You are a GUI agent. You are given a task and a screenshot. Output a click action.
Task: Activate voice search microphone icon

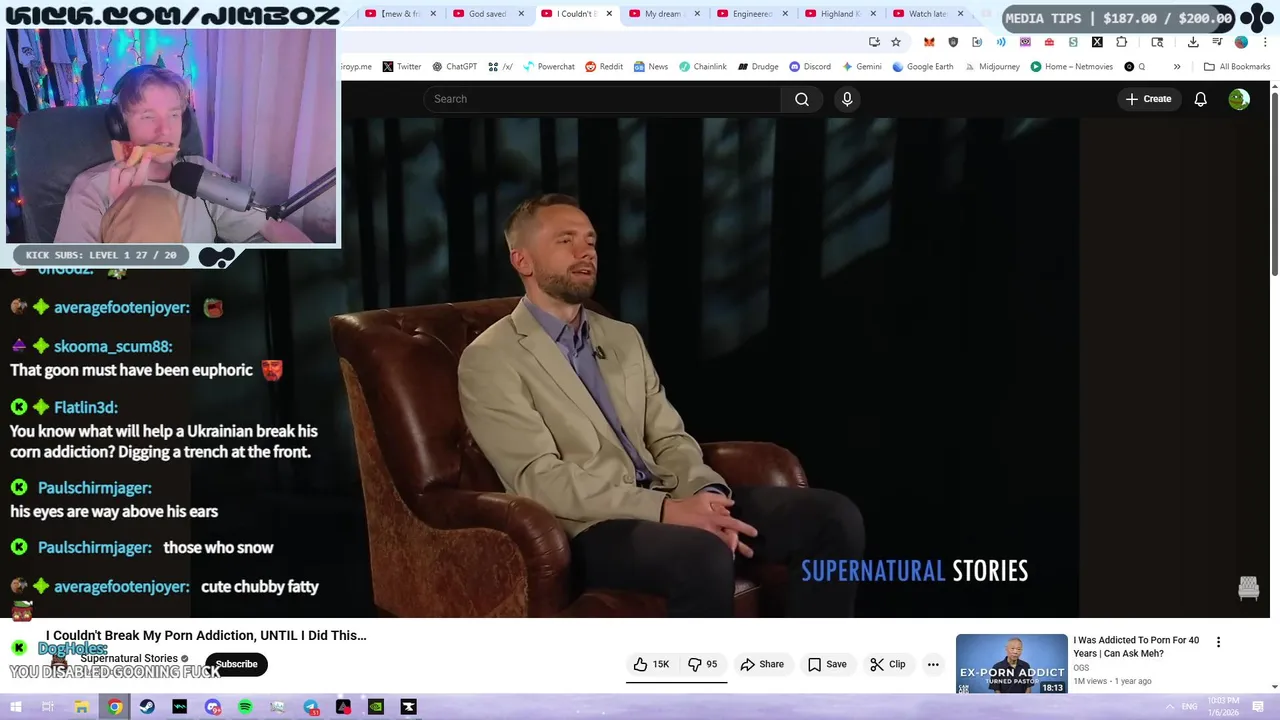847,99
